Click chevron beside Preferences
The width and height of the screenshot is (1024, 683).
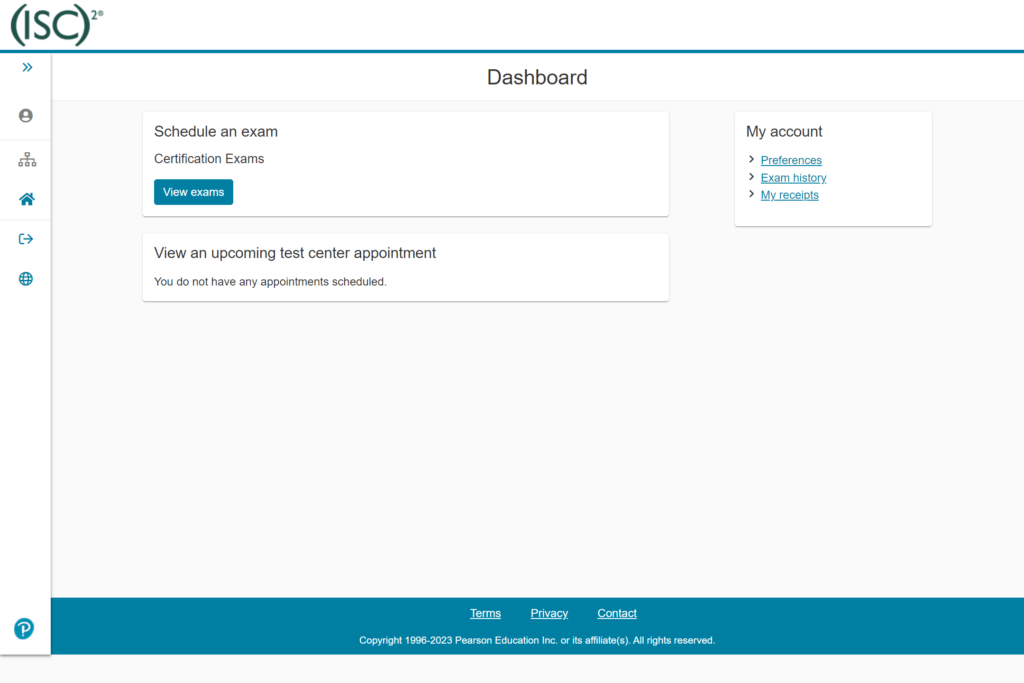752,159
